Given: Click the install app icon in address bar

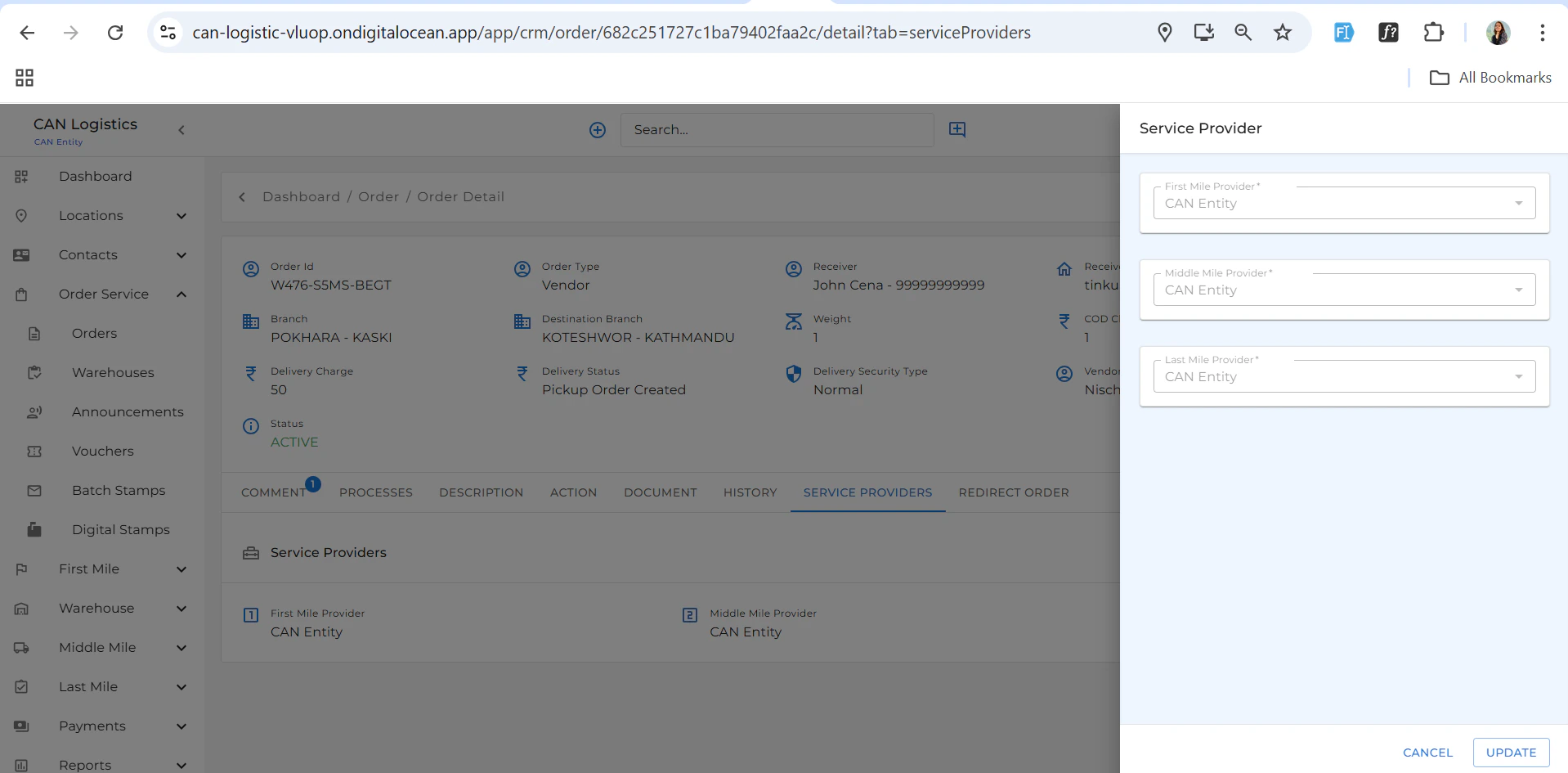Looking at the screenshot, I should pyautogui.click(x=1204, y=33).
